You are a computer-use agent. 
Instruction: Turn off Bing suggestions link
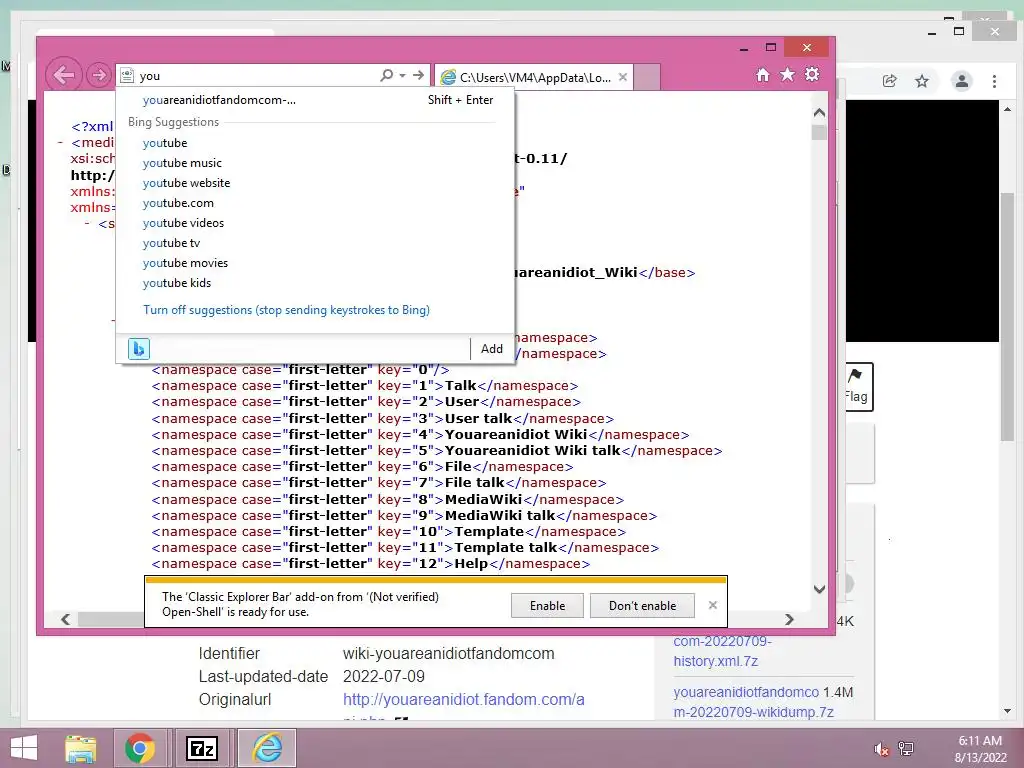[x=286, y=310]
